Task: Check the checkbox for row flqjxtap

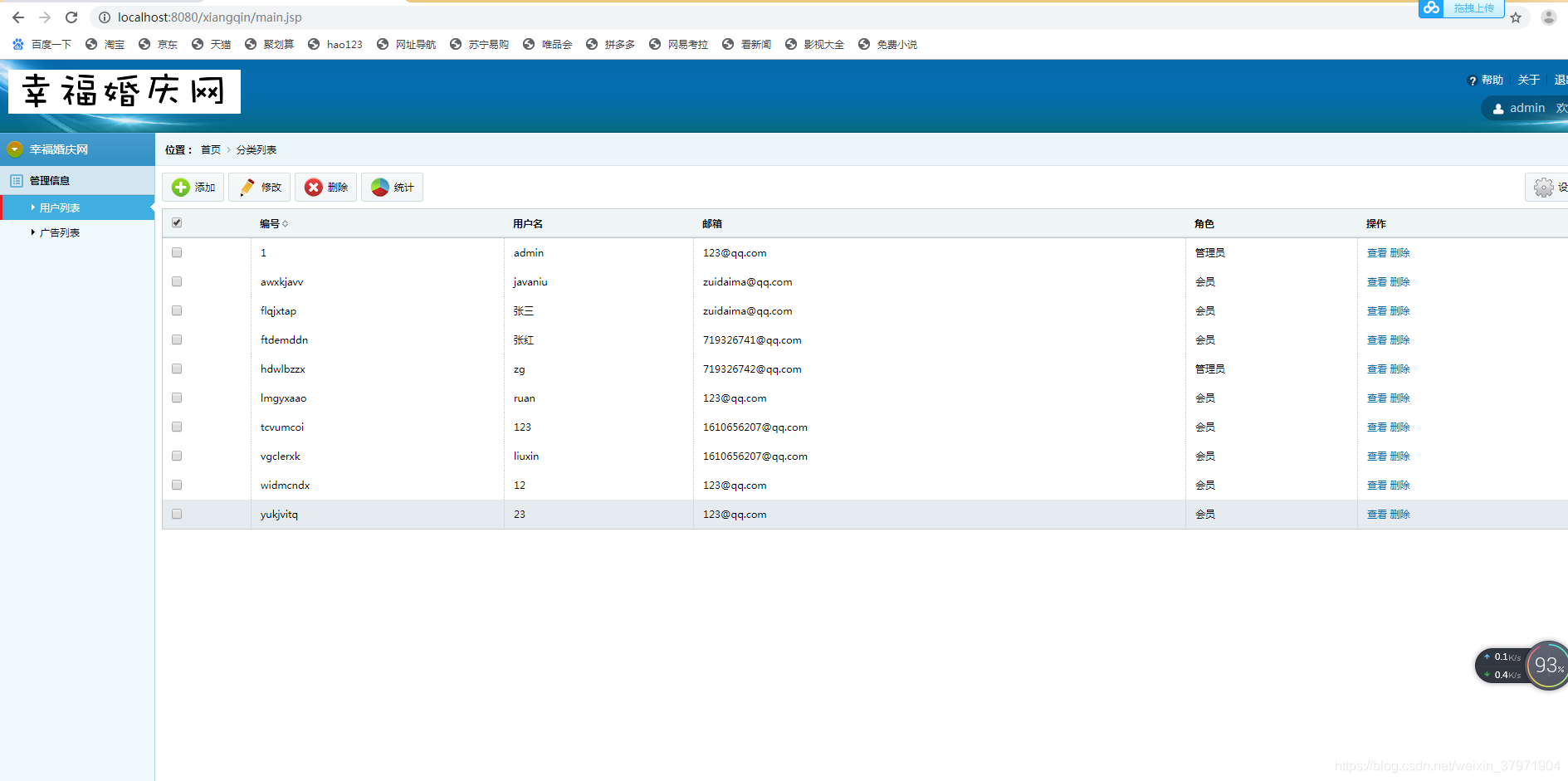Action: [x=177, y=310]
